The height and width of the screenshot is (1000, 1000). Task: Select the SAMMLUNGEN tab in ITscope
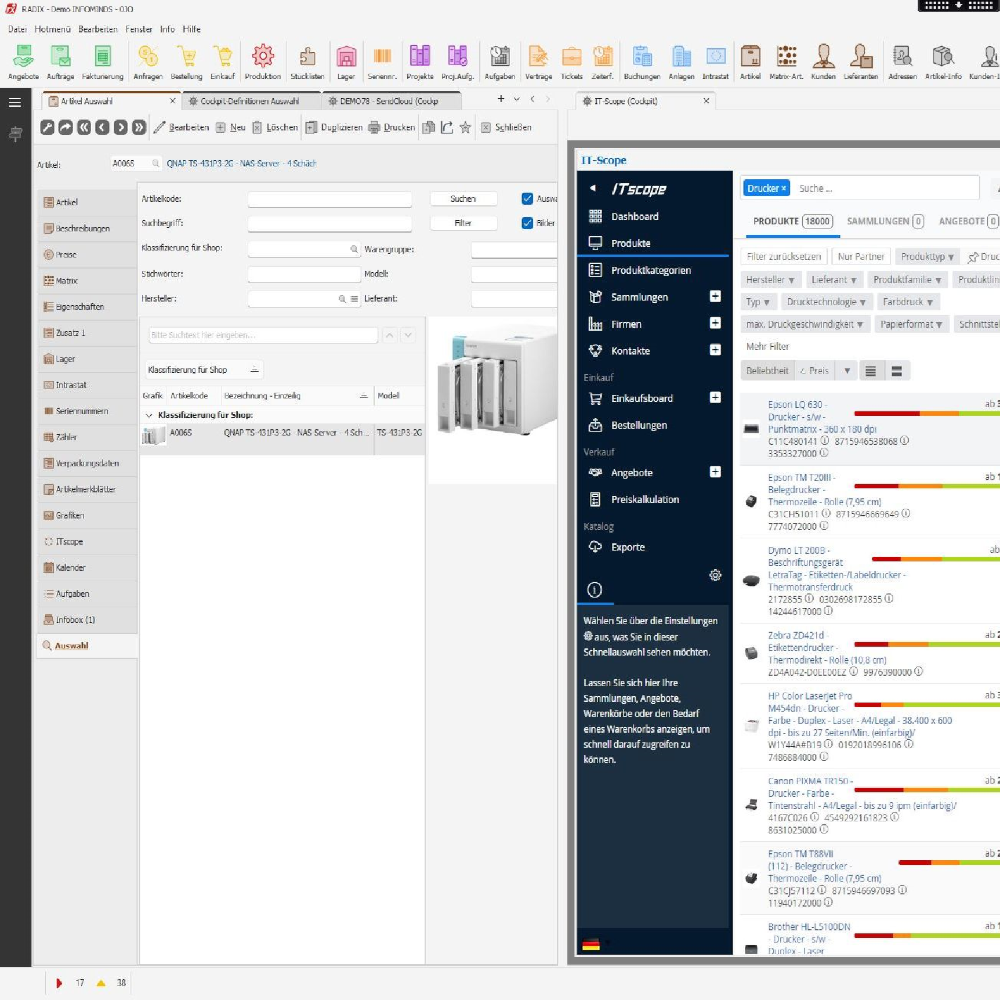(x=885, y=221)
